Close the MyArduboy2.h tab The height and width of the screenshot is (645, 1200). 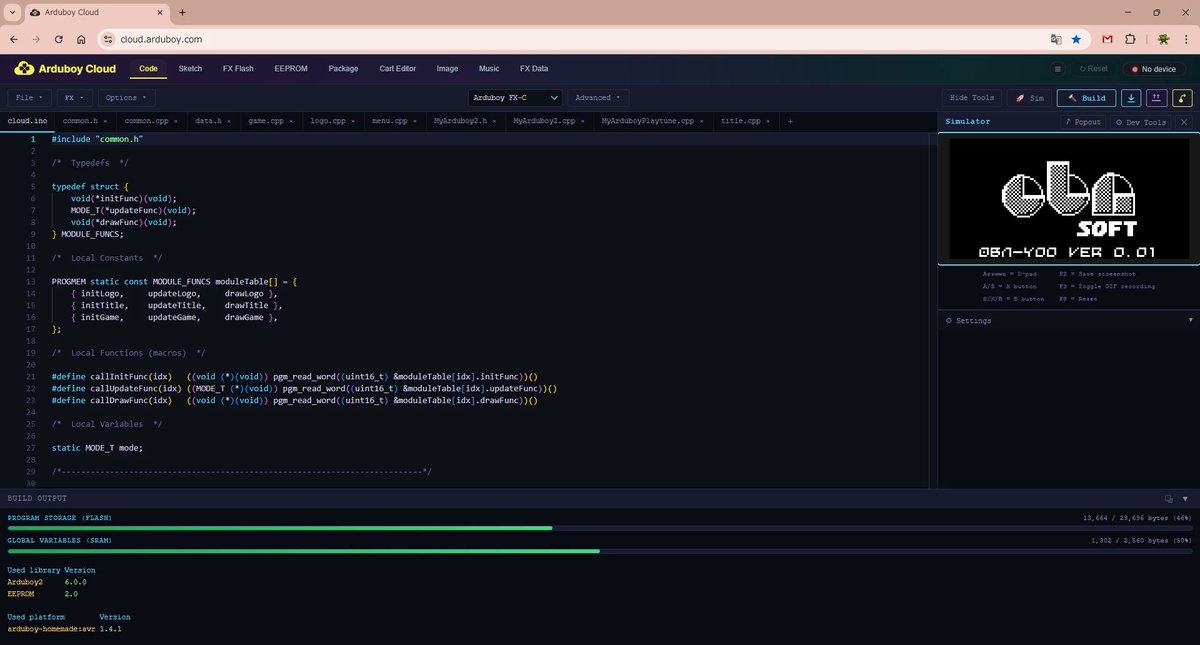[495, 121]
